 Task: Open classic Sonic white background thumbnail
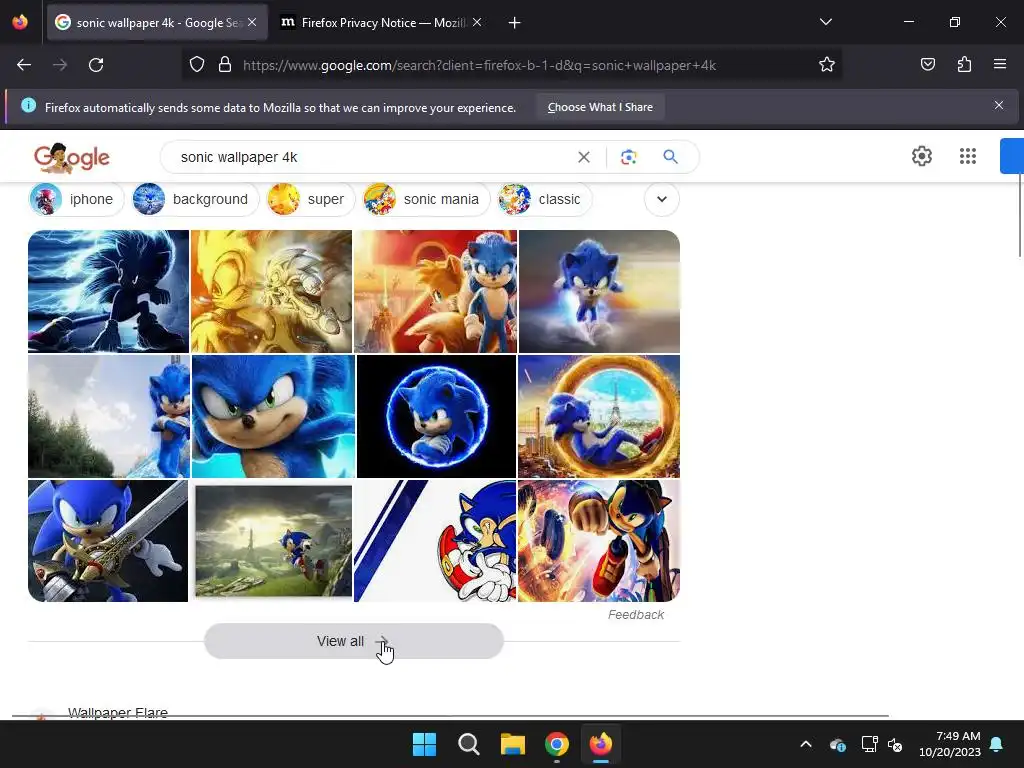pyautogui.click(x=435, y=541)
